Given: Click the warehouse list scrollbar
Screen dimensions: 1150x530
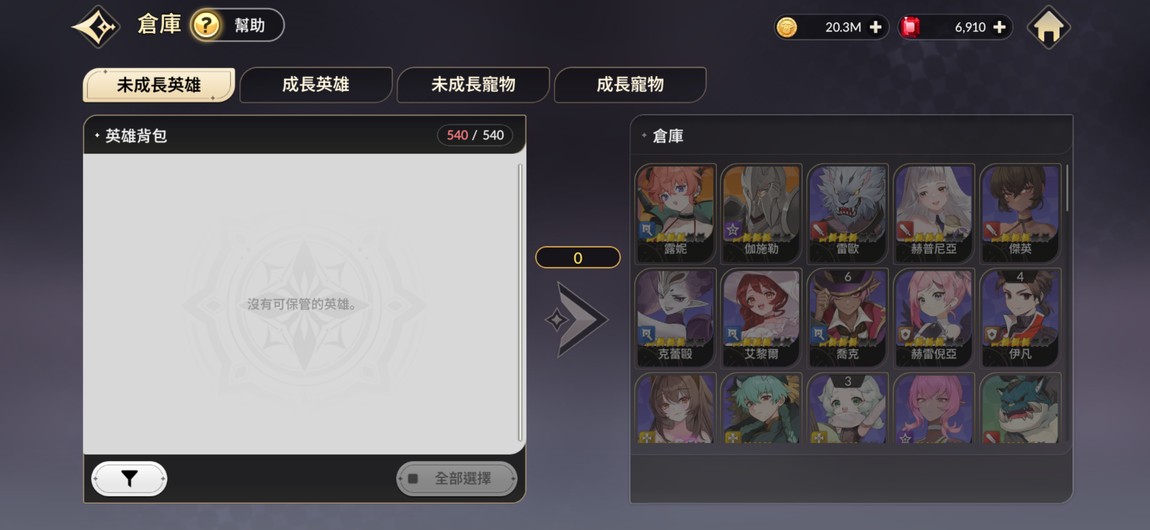Looking at the screenshot, I should [1066, 188].
